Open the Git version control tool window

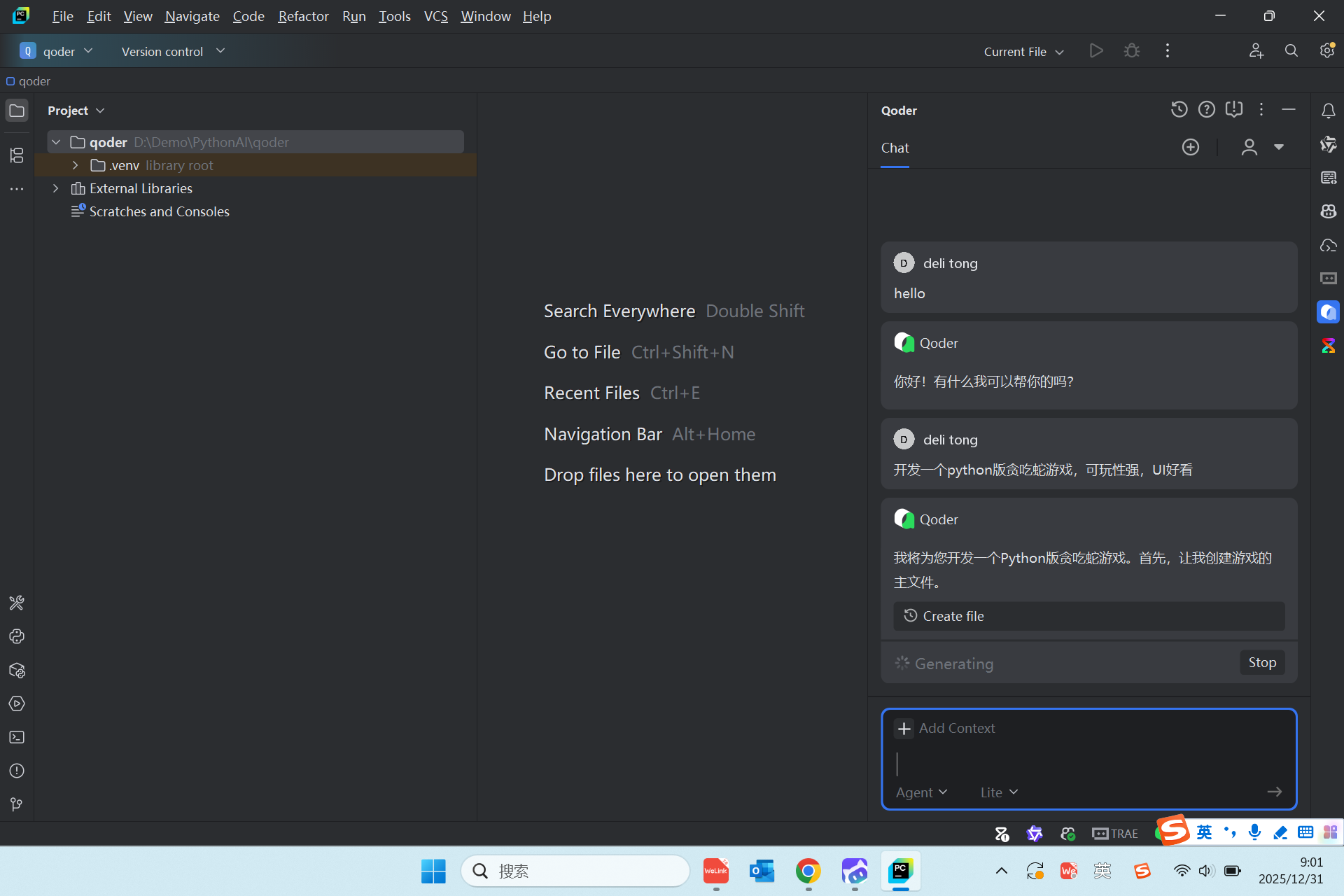point(17,804)
